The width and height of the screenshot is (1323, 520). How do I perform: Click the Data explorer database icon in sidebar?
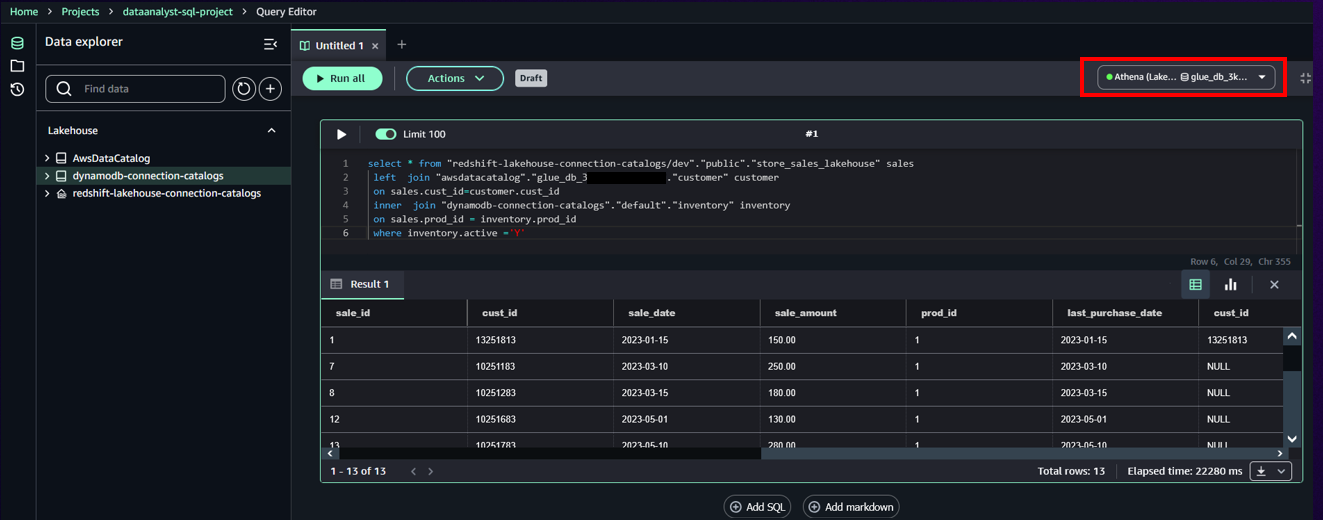point(17,43)
